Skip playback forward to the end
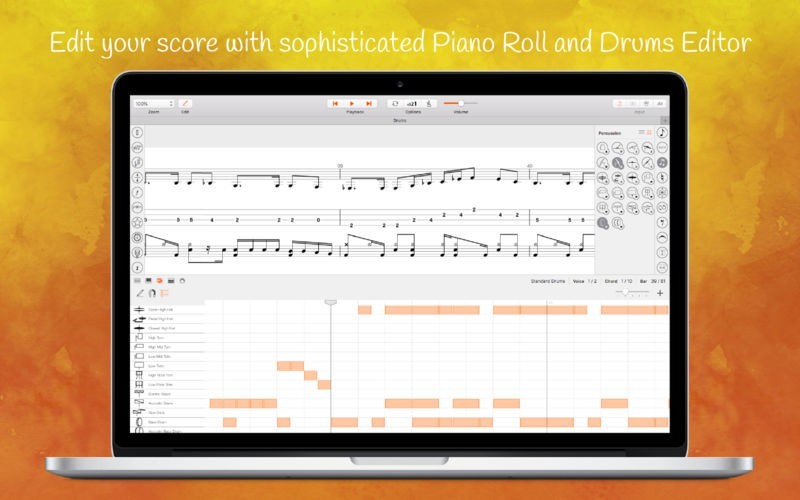Image resolution: width=800 pixels, height=500 pixels. coord(369,103)
